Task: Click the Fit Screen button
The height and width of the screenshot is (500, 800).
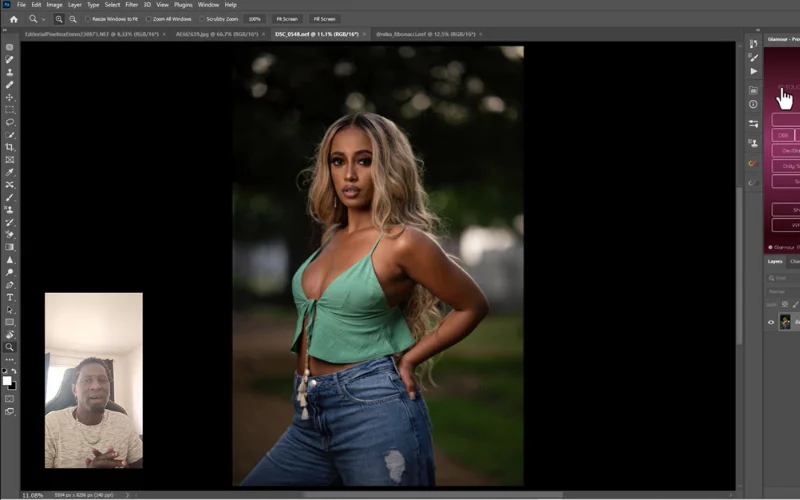Action: [287, 19]
